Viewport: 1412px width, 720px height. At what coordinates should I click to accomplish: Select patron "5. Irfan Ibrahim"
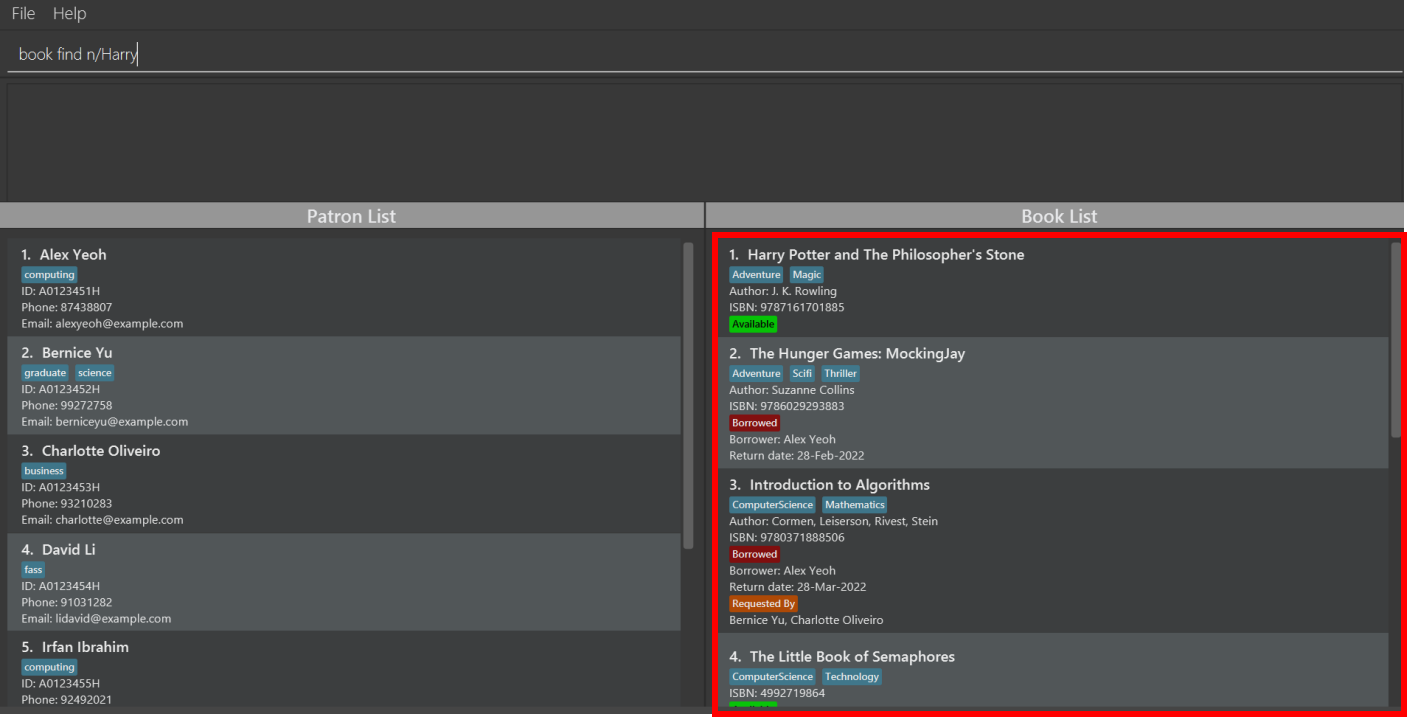point(344,670)
